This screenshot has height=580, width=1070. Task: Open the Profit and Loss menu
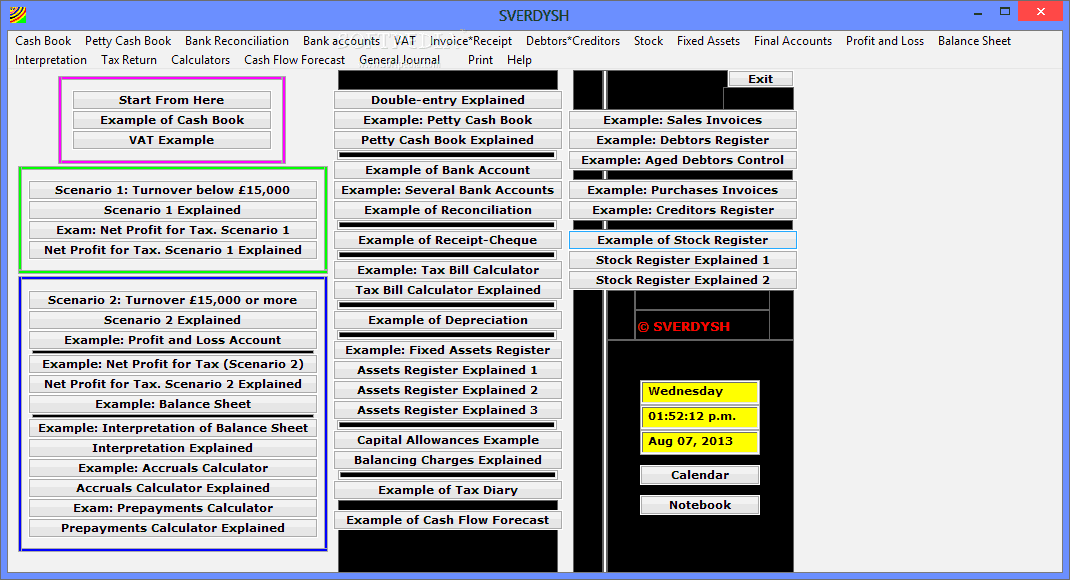click(x=885, y=41)
